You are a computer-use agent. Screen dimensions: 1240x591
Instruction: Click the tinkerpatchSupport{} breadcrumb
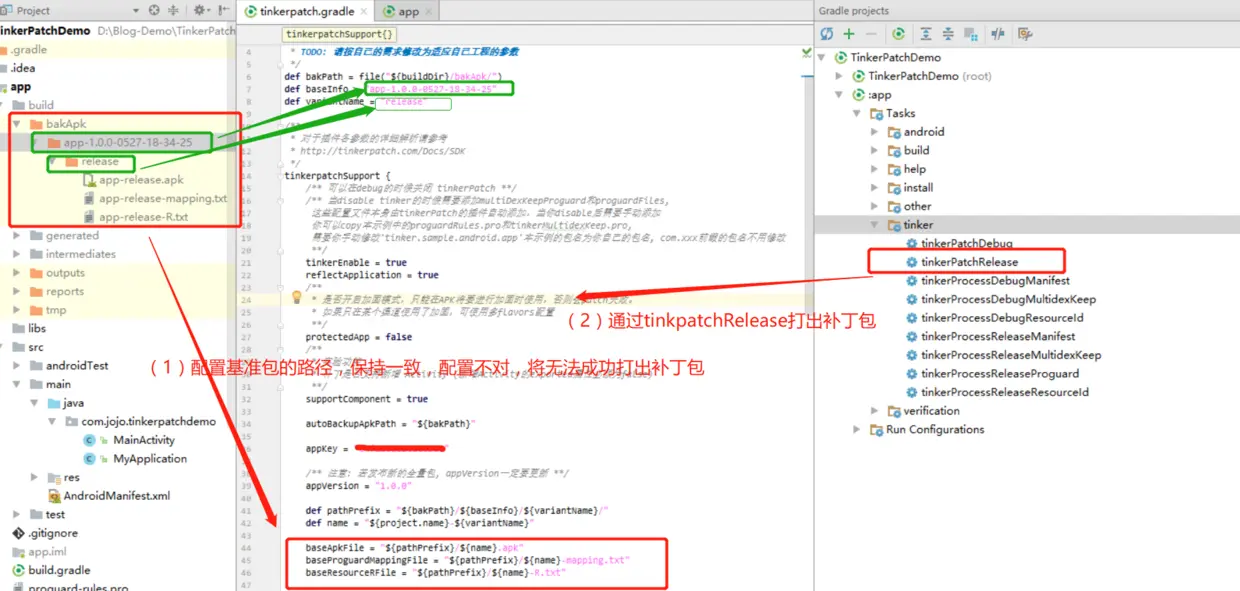click(x=339, y=34)
